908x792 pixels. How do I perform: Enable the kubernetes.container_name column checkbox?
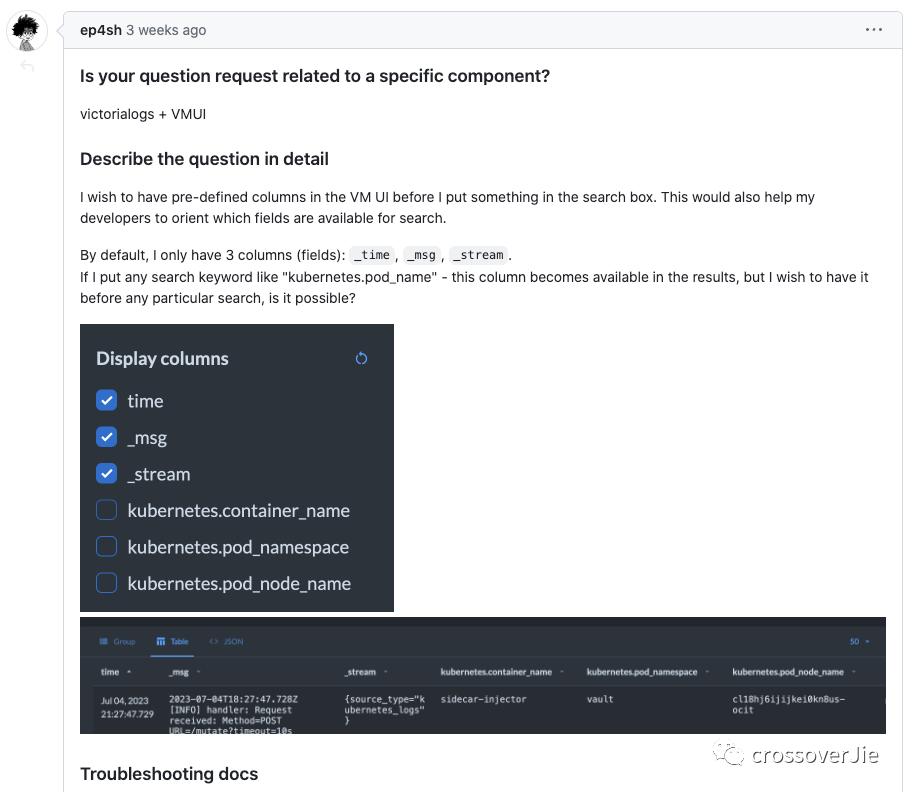click(106, 510)
